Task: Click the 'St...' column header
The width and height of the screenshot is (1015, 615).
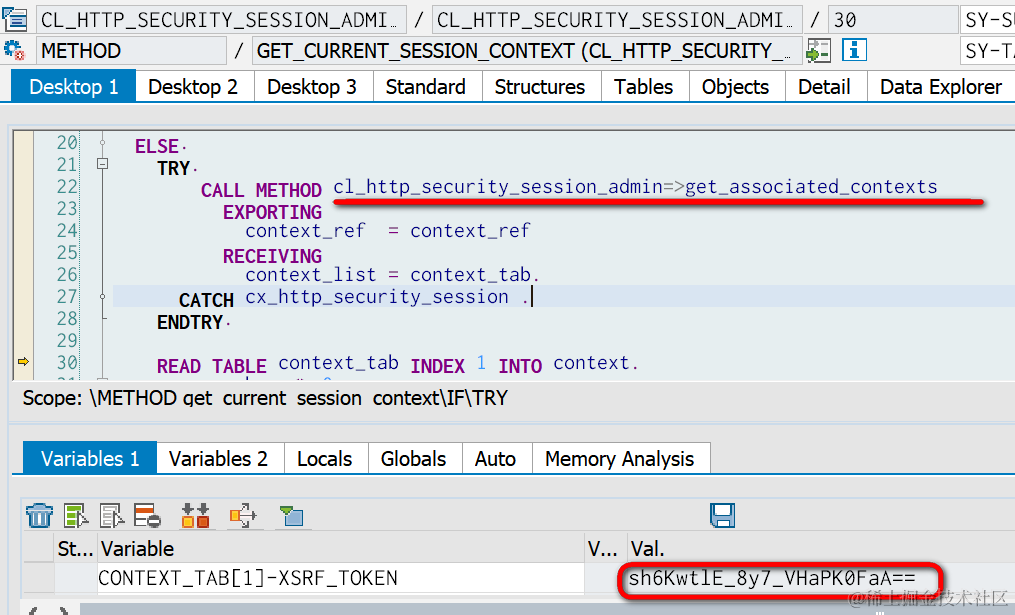Action: pyautogui.click(x=75, y=548)
